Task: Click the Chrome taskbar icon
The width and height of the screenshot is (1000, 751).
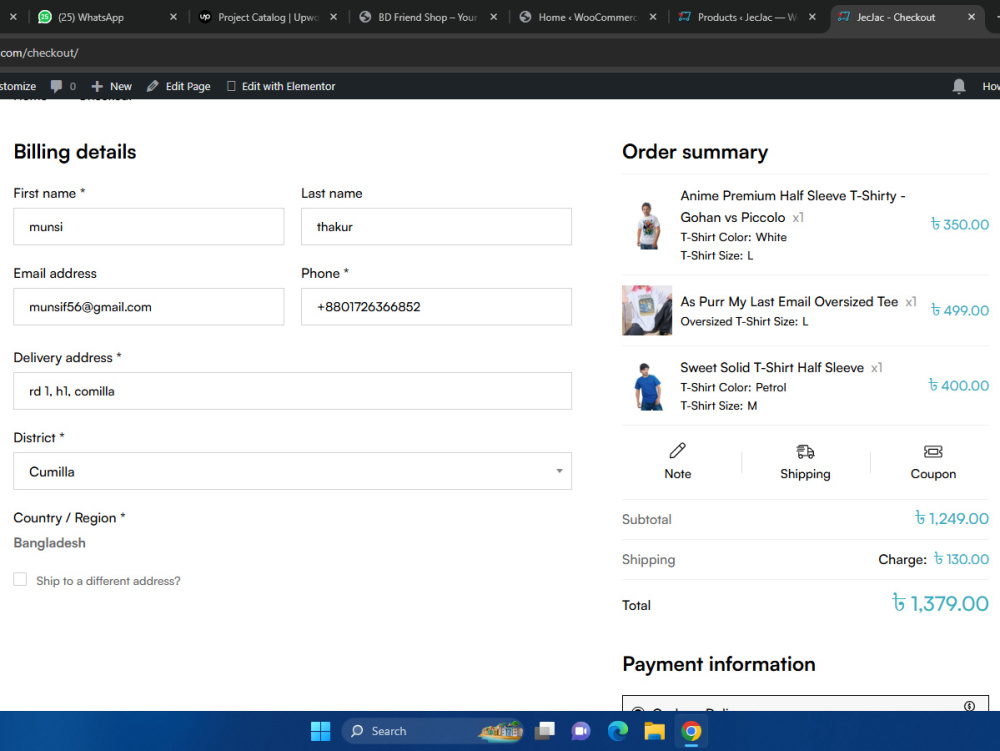Action: [x=691, y=731]
